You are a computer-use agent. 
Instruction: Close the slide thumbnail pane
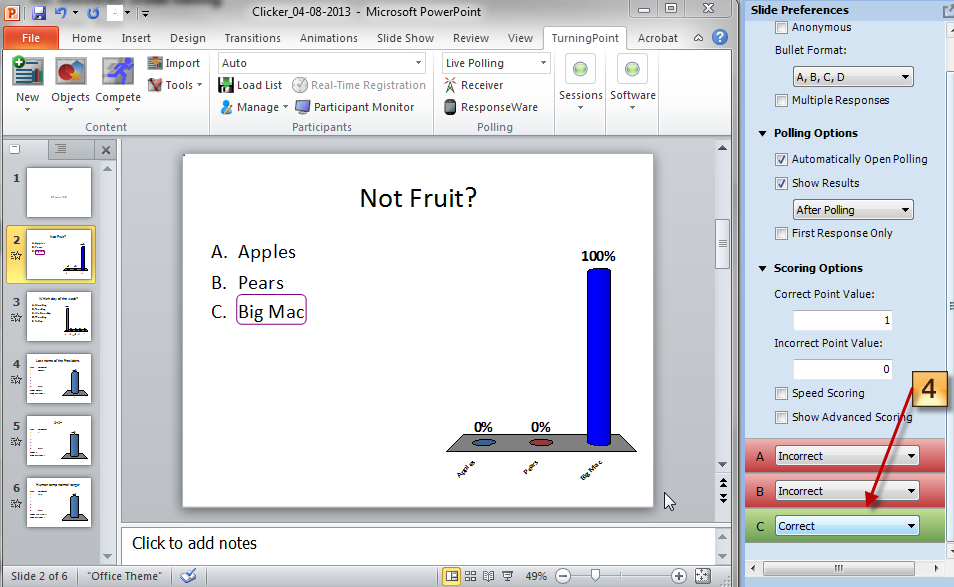point(106,150)
